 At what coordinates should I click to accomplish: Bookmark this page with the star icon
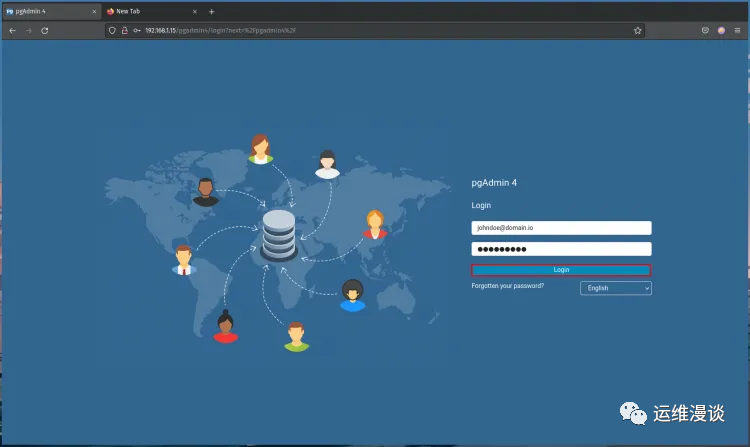point(638,31)
